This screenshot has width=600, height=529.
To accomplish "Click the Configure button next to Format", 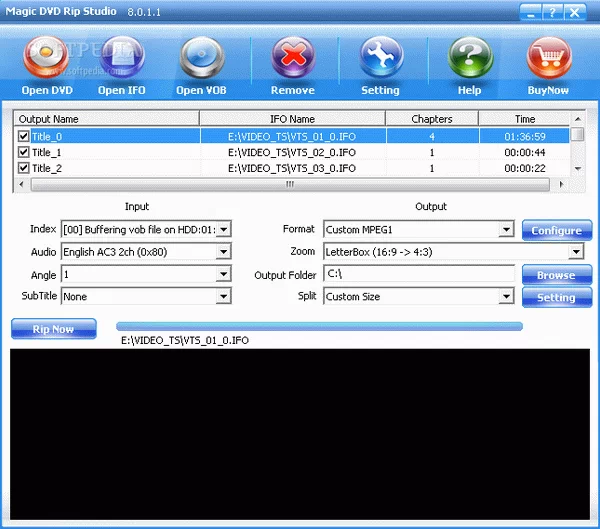I will point(555,230).
